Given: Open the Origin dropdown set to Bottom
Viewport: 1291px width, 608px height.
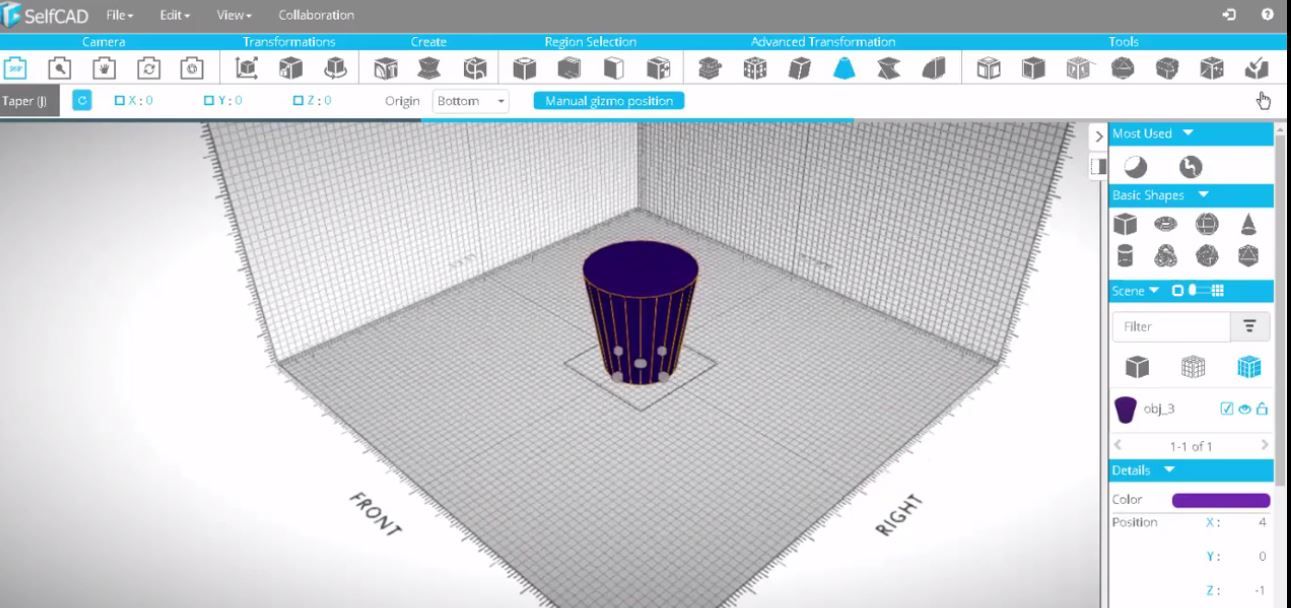Looking at the screenshot, I should point(469,100).
